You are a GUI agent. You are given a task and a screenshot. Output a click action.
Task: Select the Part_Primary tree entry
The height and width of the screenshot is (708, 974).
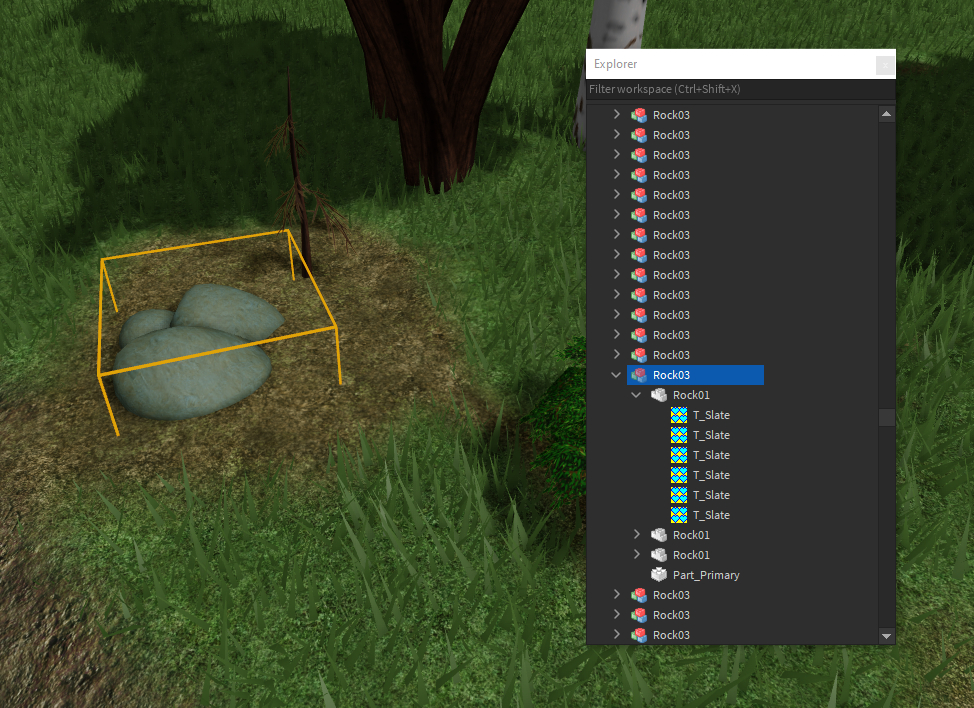(705, 575)
